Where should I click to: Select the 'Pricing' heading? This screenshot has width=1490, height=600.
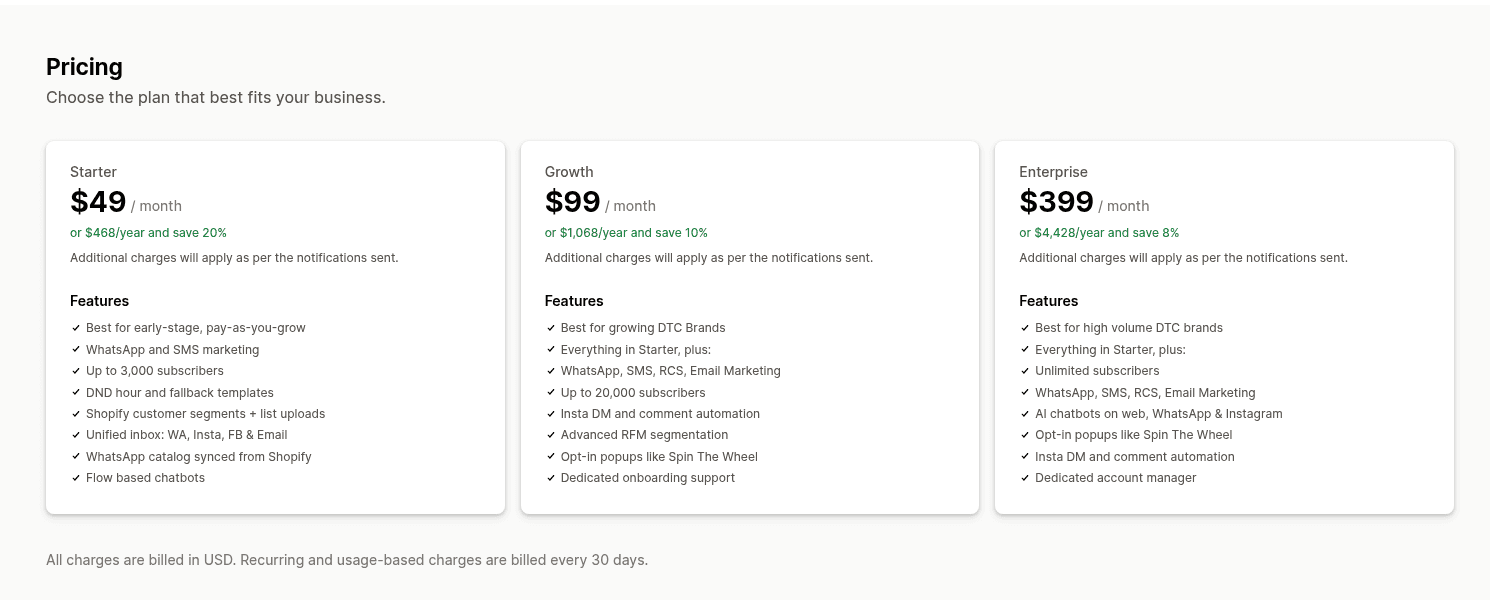coord(84,67)
